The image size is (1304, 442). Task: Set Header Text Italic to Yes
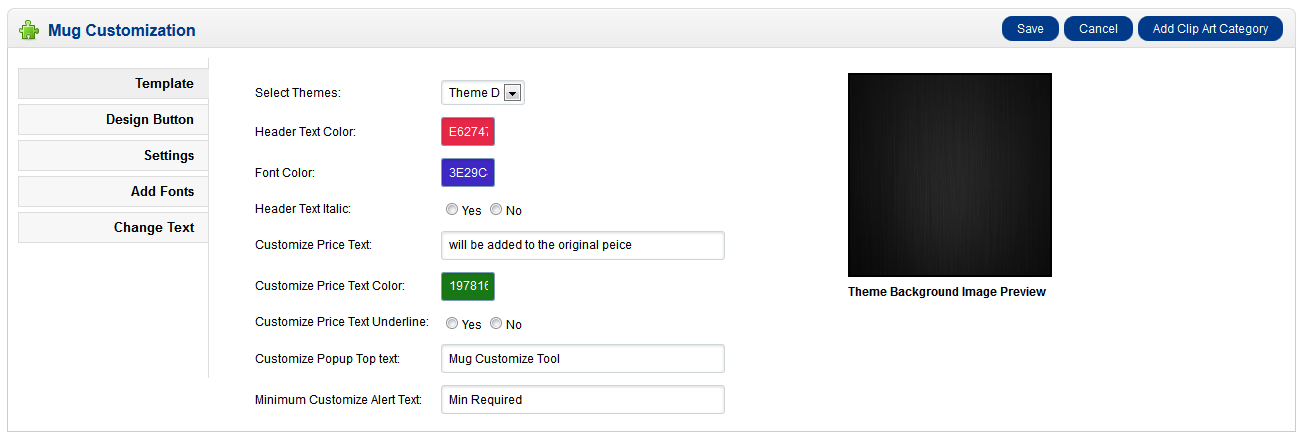[x=452, y=210]
